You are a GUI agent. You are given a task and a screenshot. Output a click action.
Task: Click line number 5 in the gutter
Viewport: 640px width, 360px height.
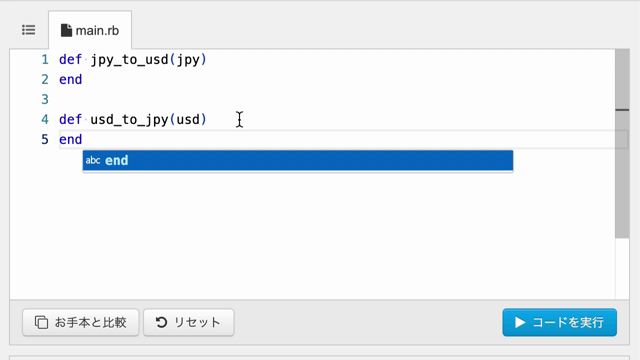45,139
